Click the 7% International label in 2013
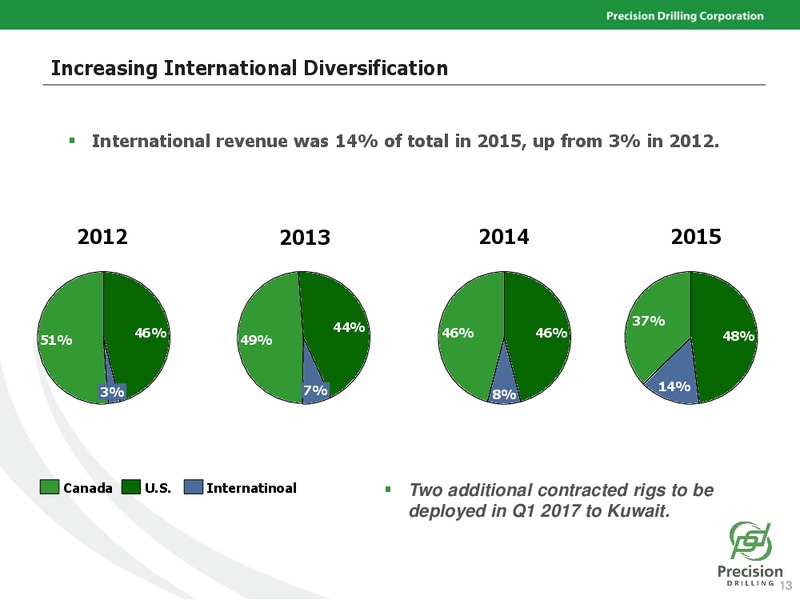 click(x=315, y=390)
